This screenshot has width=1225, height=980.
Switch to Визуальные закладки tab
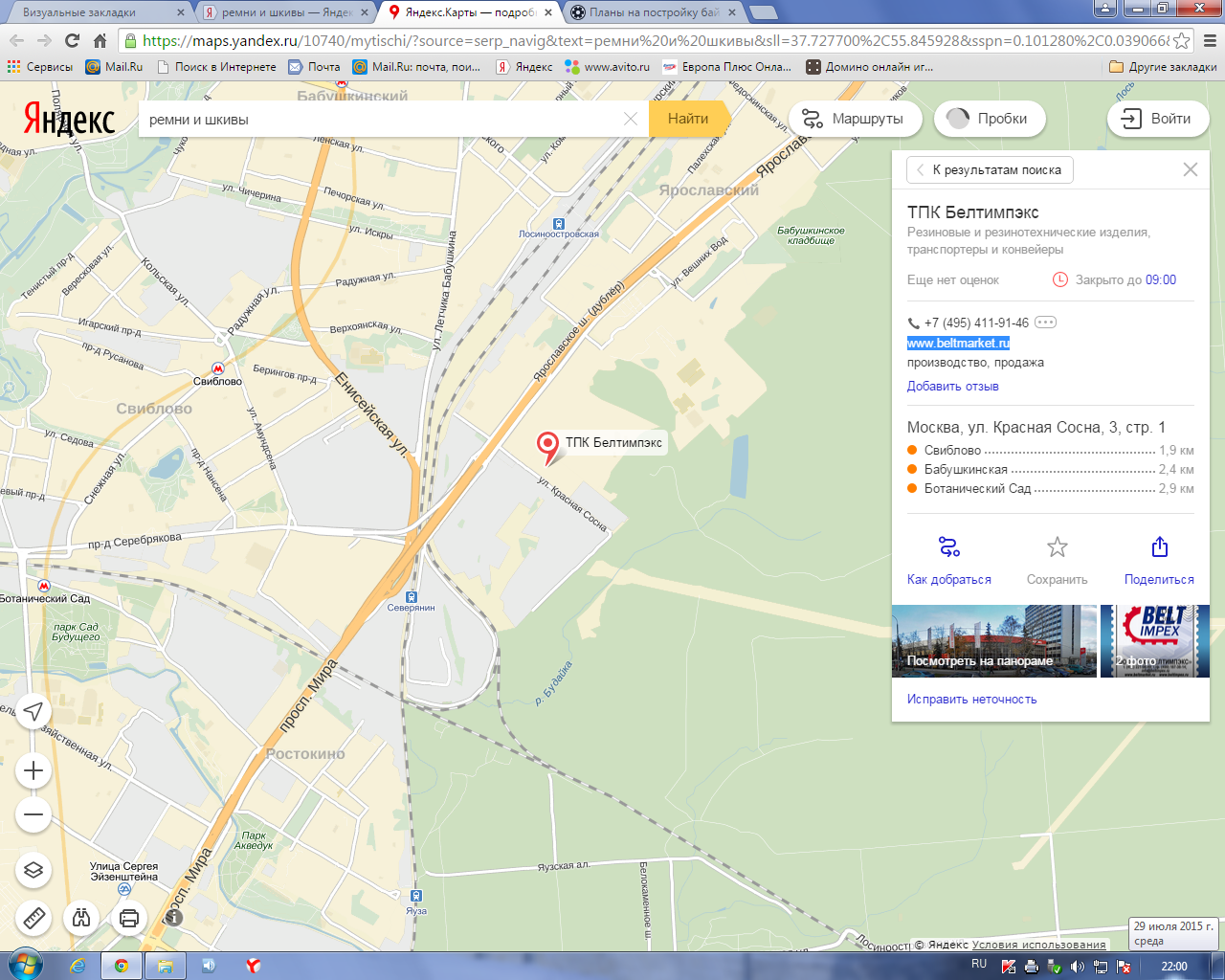(94, 12)
